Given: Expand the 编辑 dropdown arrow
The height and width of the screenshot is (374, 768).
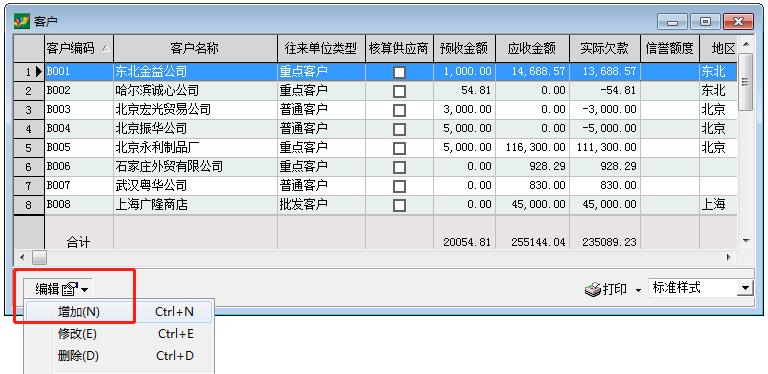Looking at the screenshot, I should click(x=85, y=290).
